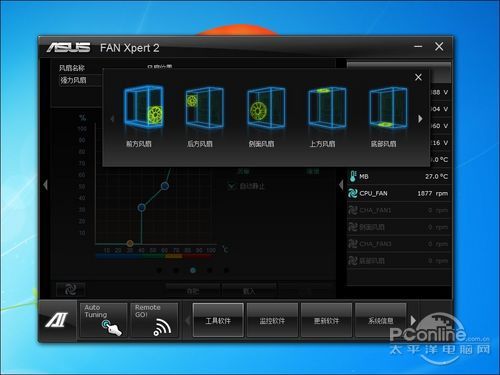This screenshot has height=375, width=500.
Task: Pick the bottom fan position icon
Action: coord(388,107)
